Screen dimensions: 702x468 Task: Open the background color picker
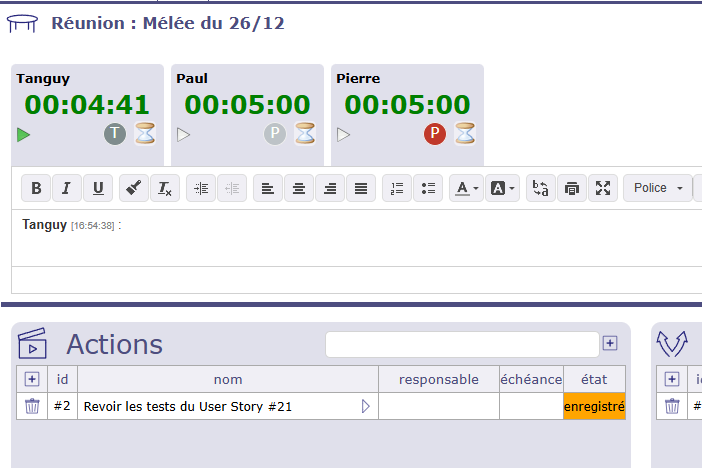coord(502,188)
